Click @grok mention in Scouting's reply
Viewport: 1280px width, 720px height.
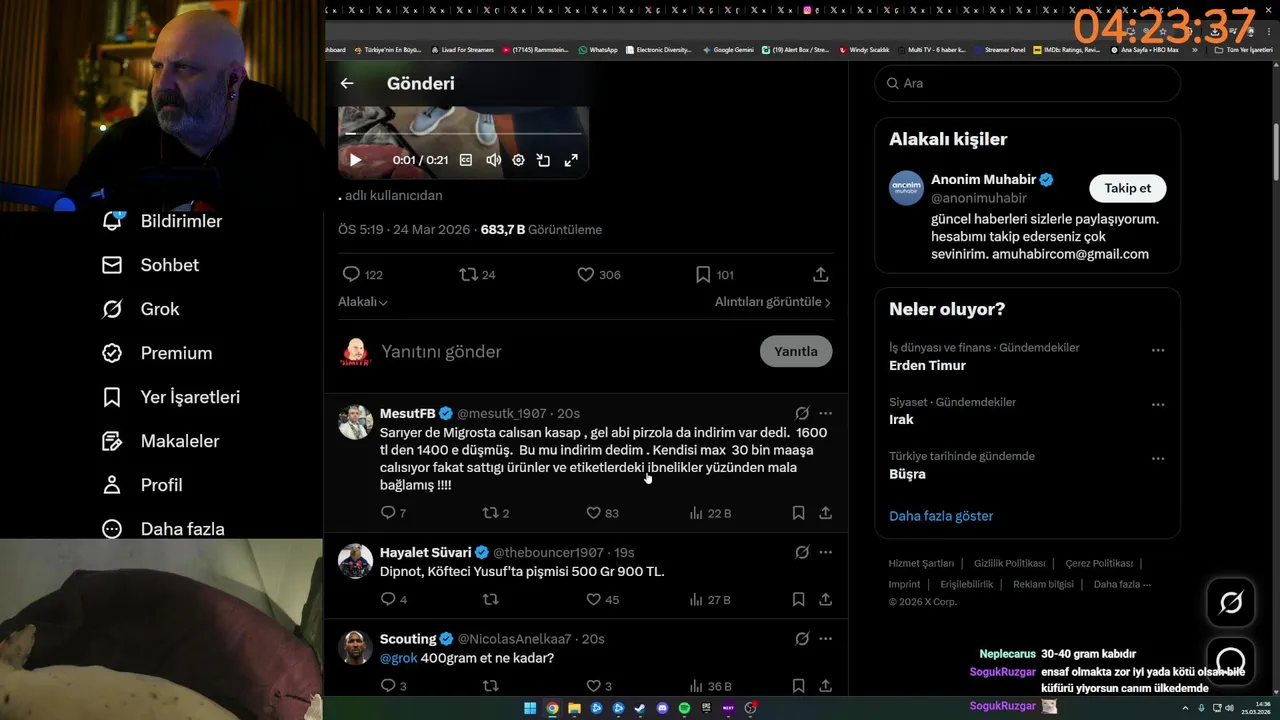coord(398,658)
